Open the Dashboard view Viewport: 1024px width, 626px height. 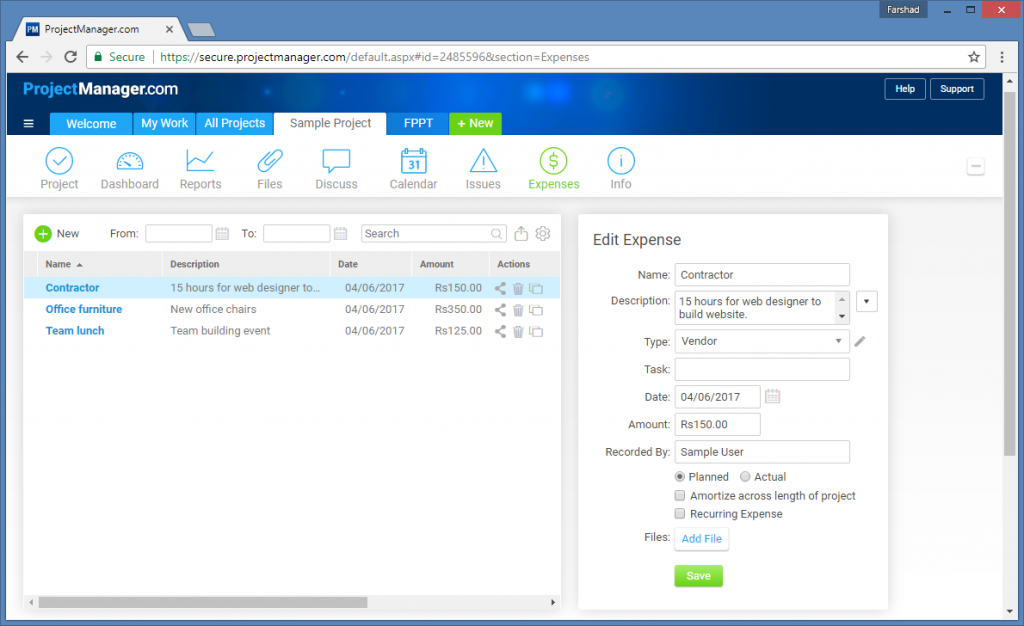pos(129,167)
